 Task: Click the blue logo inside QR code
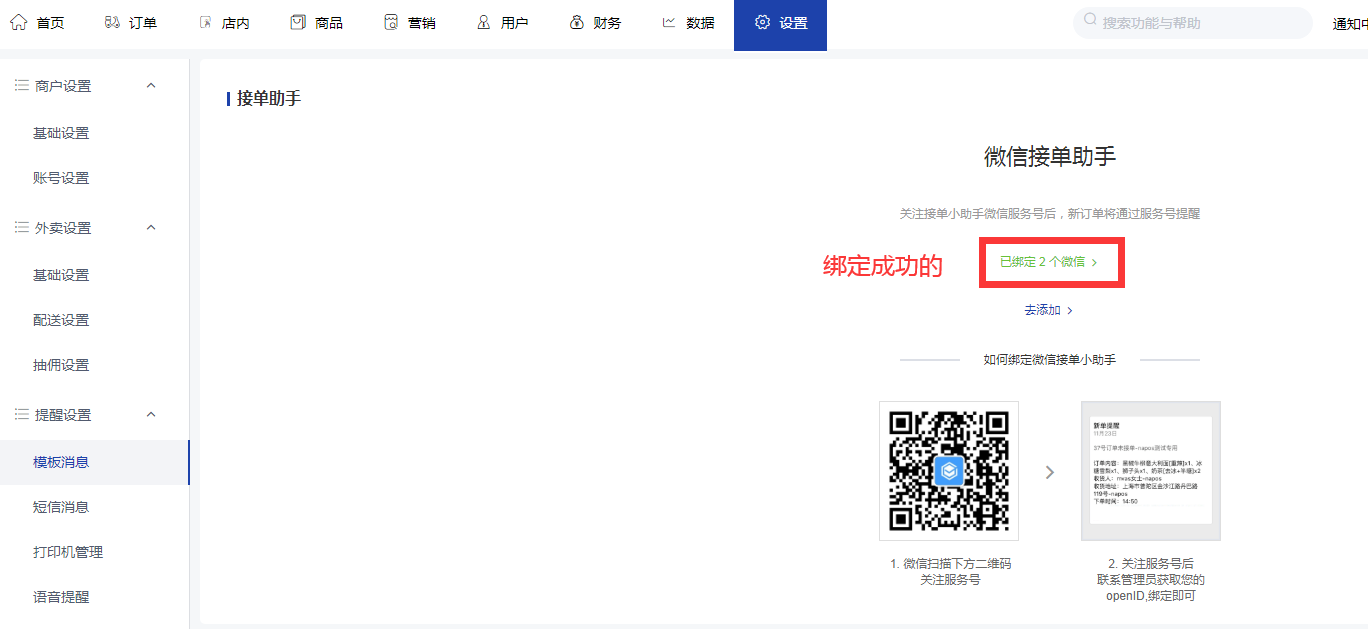pyautogui.click(x=948, y=471)
